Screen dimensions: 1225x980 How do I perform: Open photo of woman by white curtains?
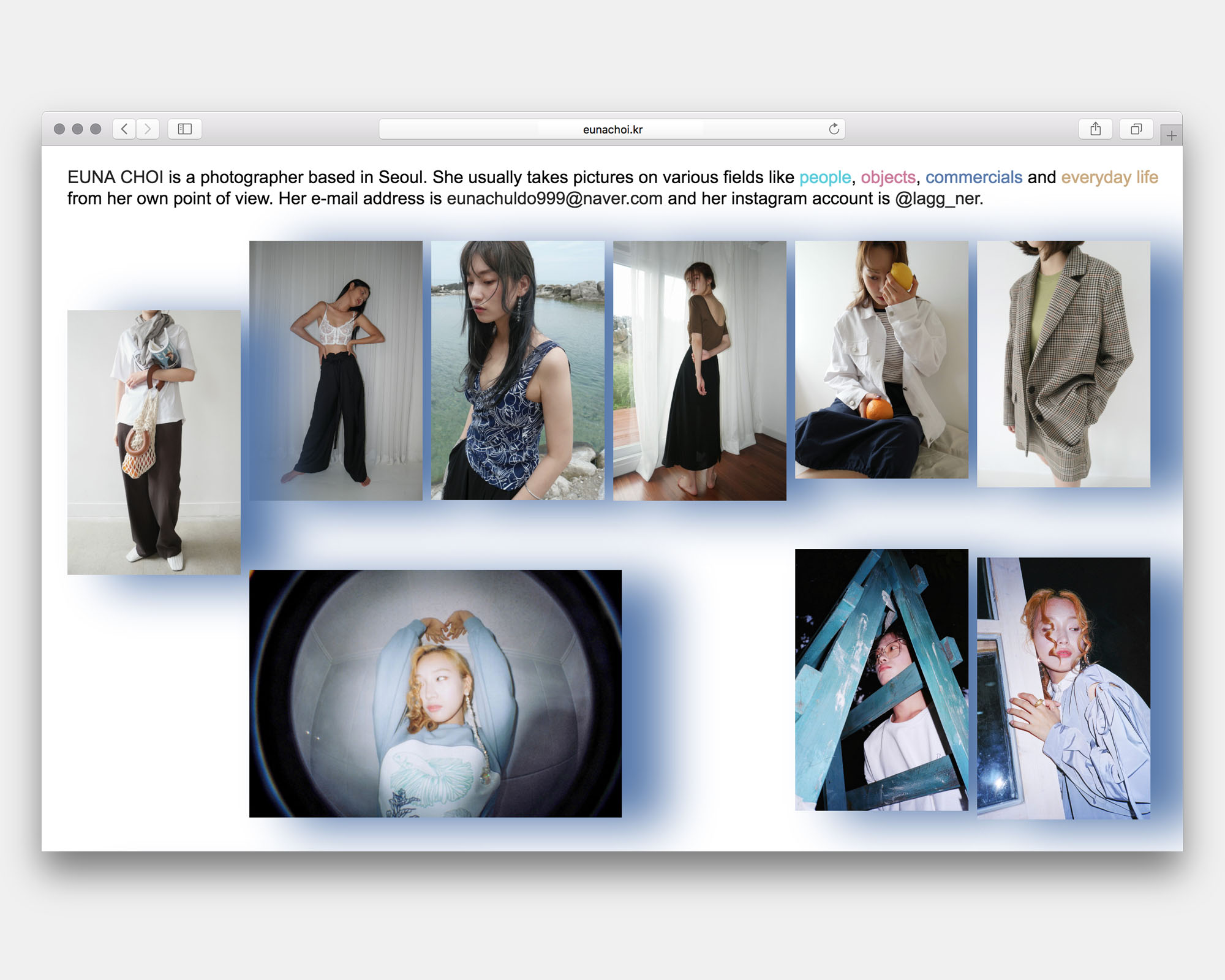coord(699,371)
